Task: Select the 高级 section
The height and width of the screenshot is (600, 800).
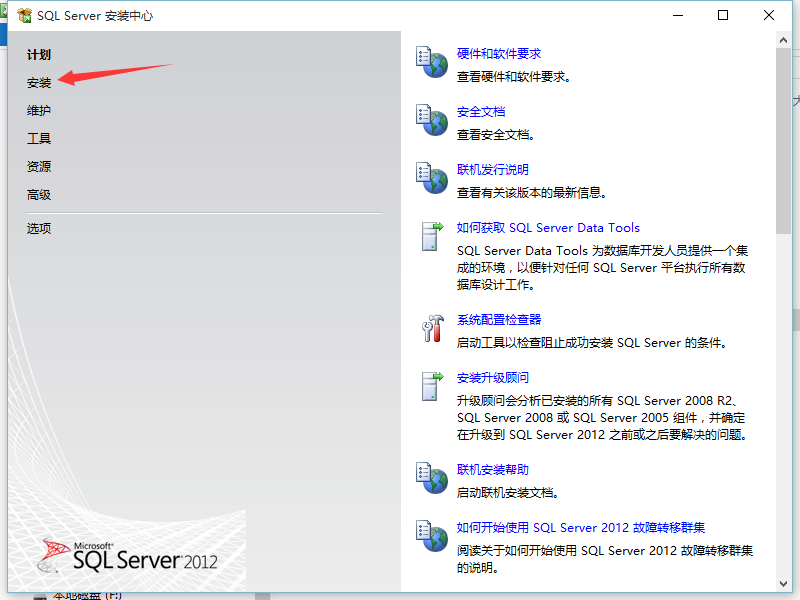Action: [39, 195]
